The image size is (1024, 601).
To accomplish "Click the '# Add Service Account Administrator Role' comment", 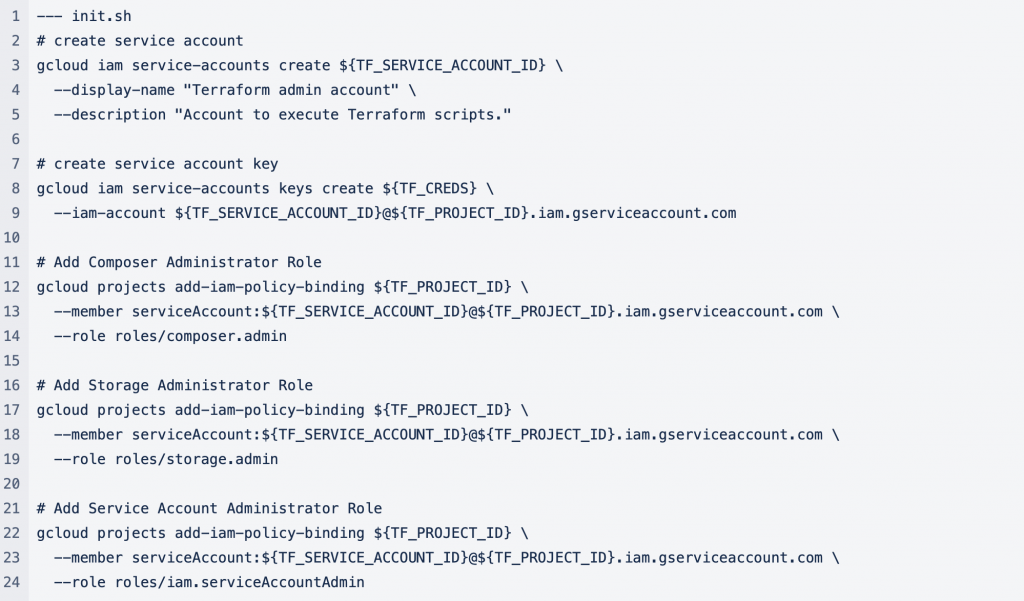I will [209, 508].
